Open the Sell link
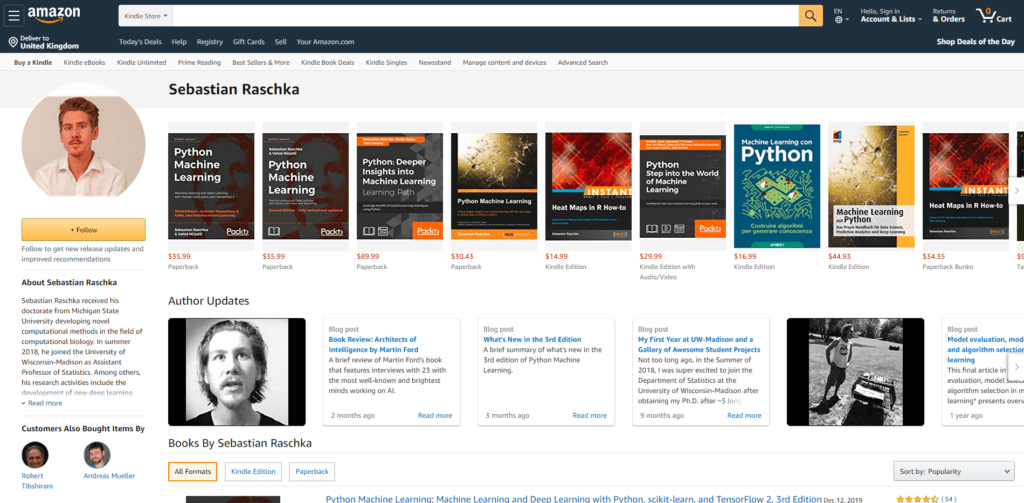This screenshot has width=1024, height=503. coord(281,42)
